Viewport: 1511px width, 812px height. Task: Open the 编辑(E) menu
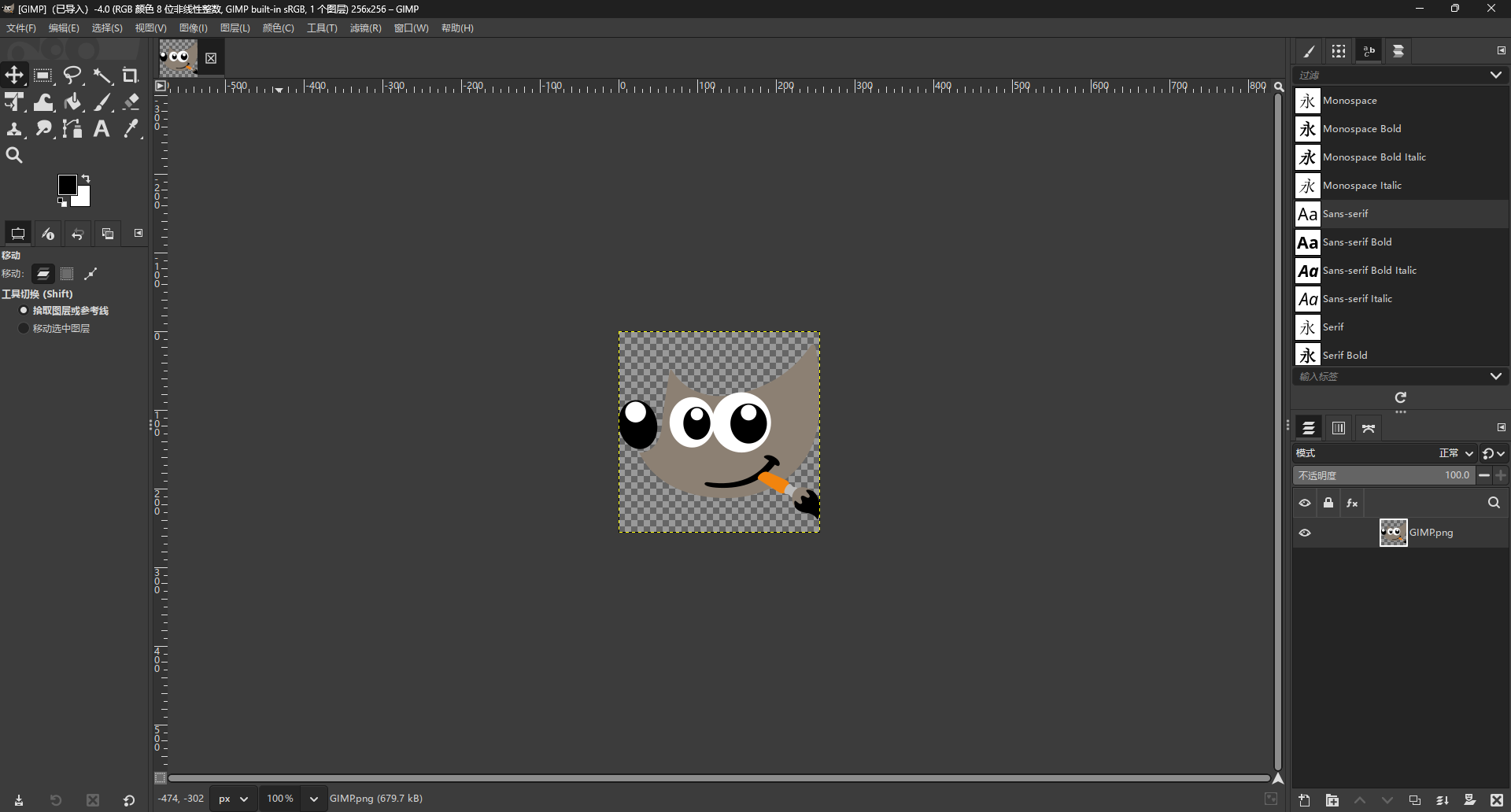point(64,28)
